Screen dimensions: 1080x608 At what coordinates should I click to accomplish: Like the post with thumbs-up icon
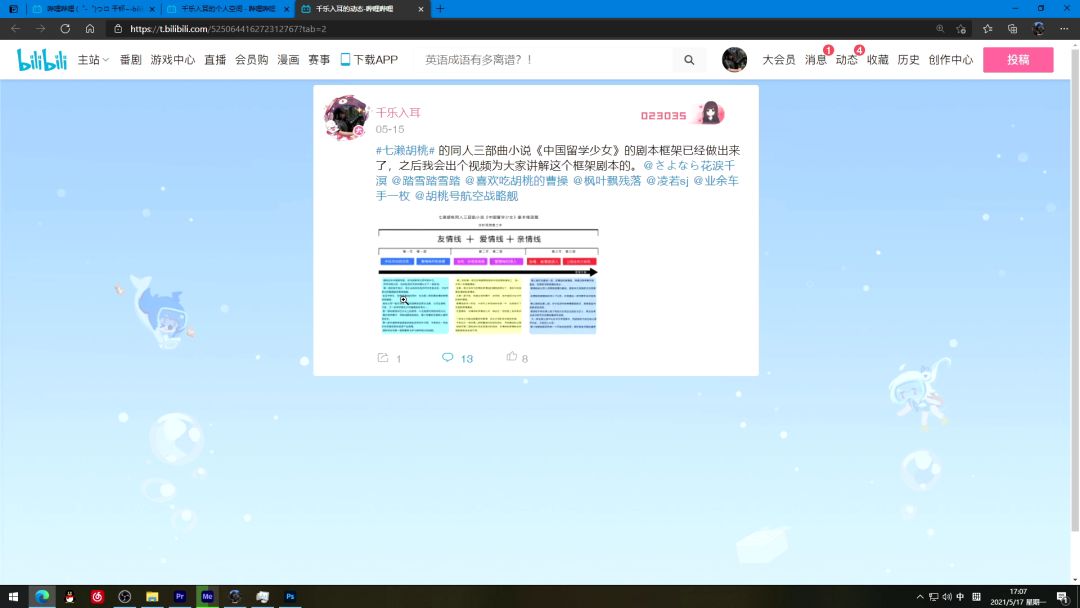click(512, 357)
